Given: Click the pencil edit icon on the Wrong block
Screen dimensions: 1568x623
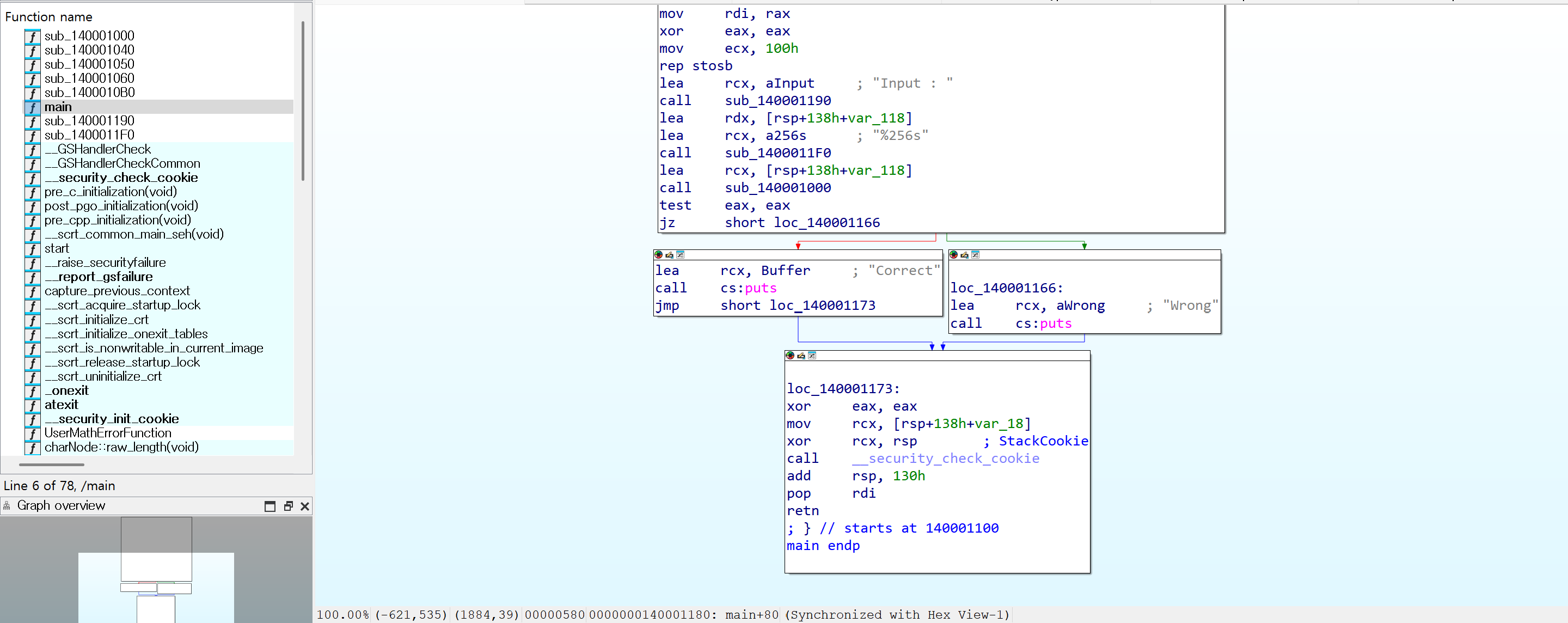Looking at the screenshot, I should click(964, 254).
